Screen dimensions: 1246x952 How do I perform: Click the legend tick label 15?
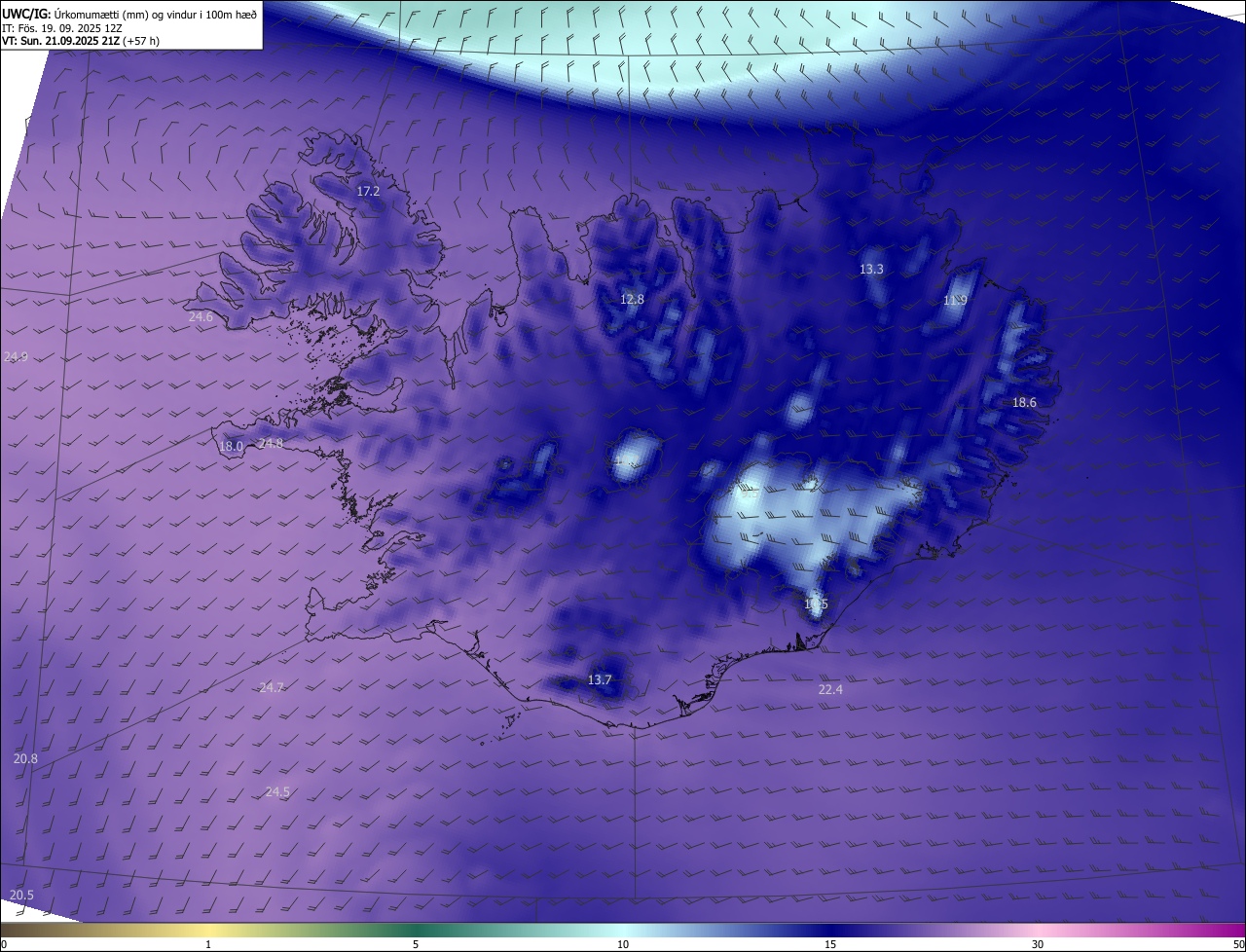(830, 944)
